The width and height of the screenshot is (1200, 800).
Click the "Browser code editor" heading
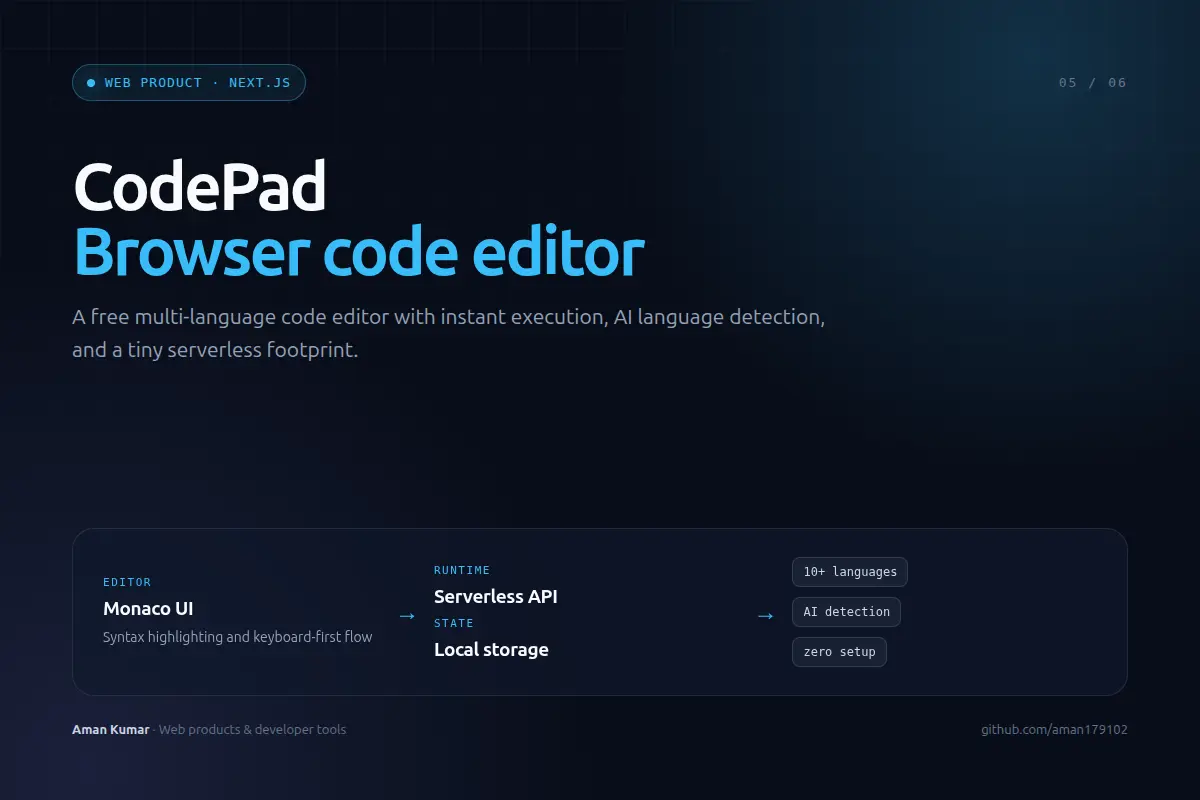coord(359,251)
